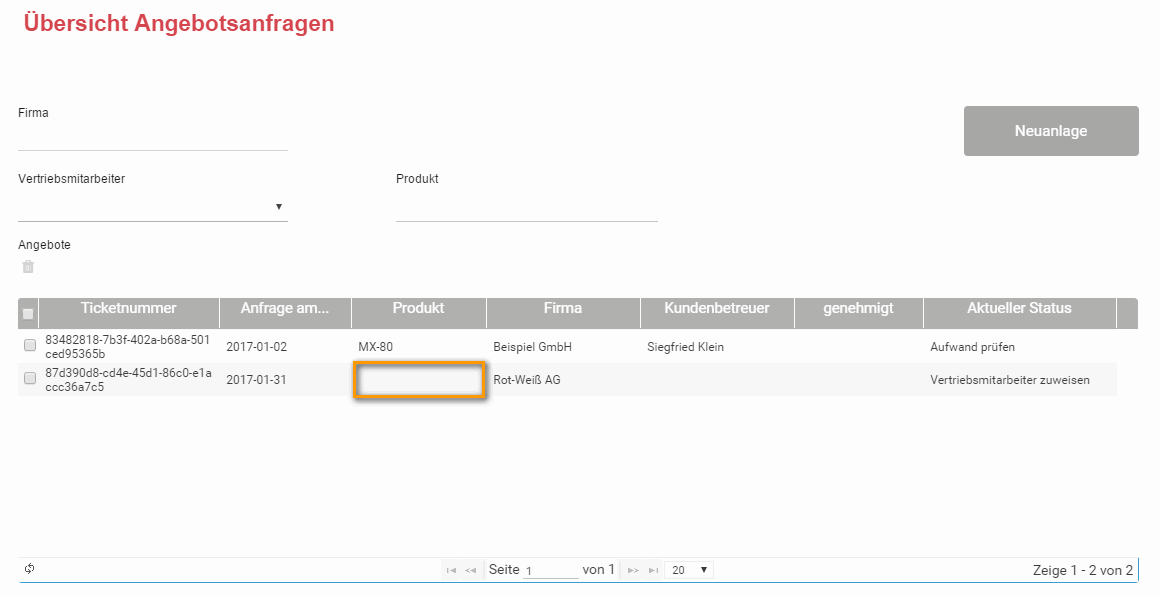Click the Neuanlage button
Image resolution: width=1160 pixels, height=595 pixels.
coord(1050,131)
